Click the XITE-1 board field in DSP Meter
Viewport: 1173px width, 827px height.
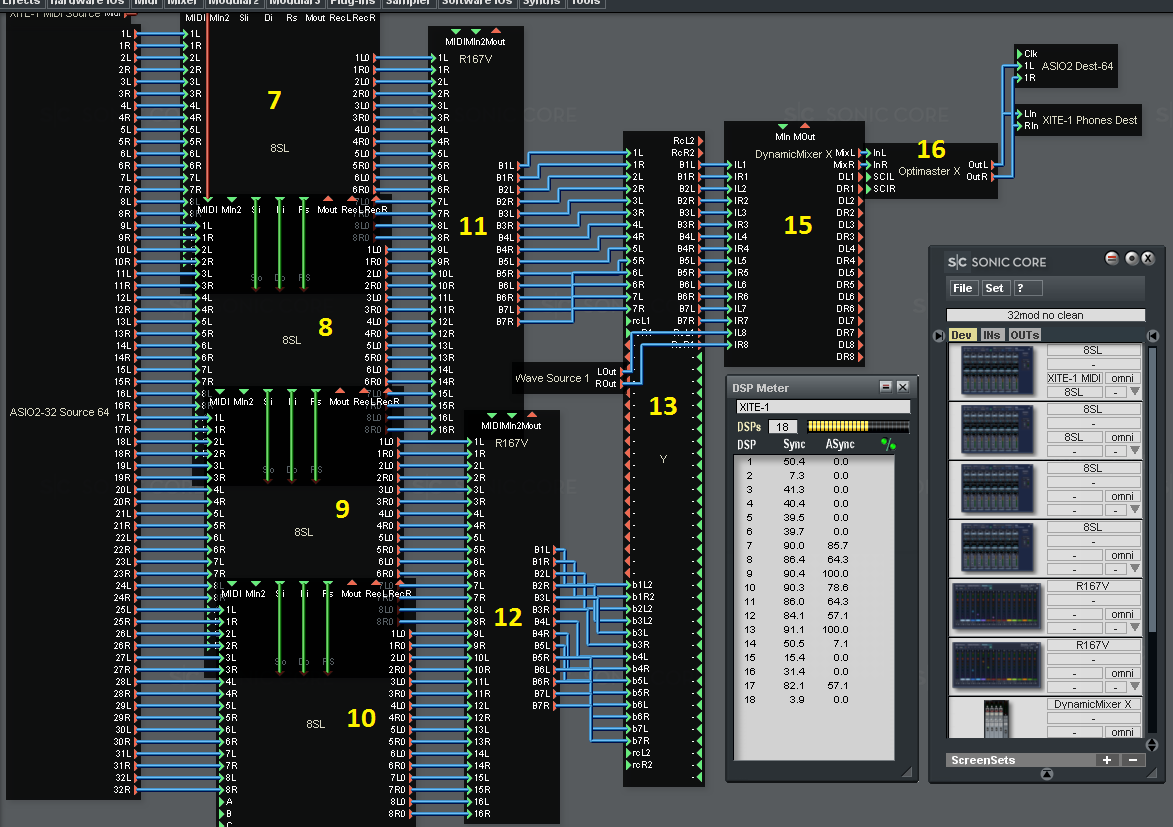coord(823,407)
